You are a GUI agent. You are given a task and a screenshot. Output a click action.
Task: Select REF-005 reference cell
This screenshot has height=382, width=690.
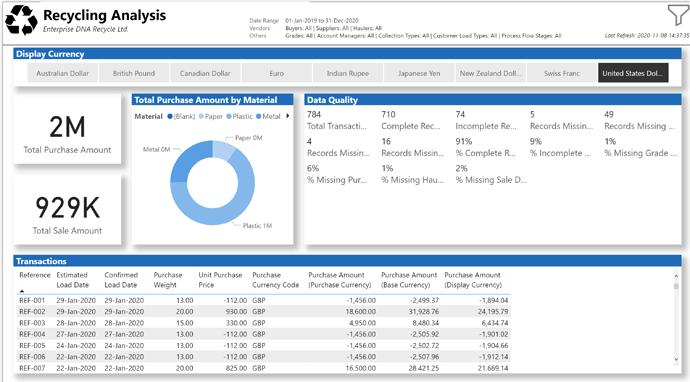click(32, 345)
